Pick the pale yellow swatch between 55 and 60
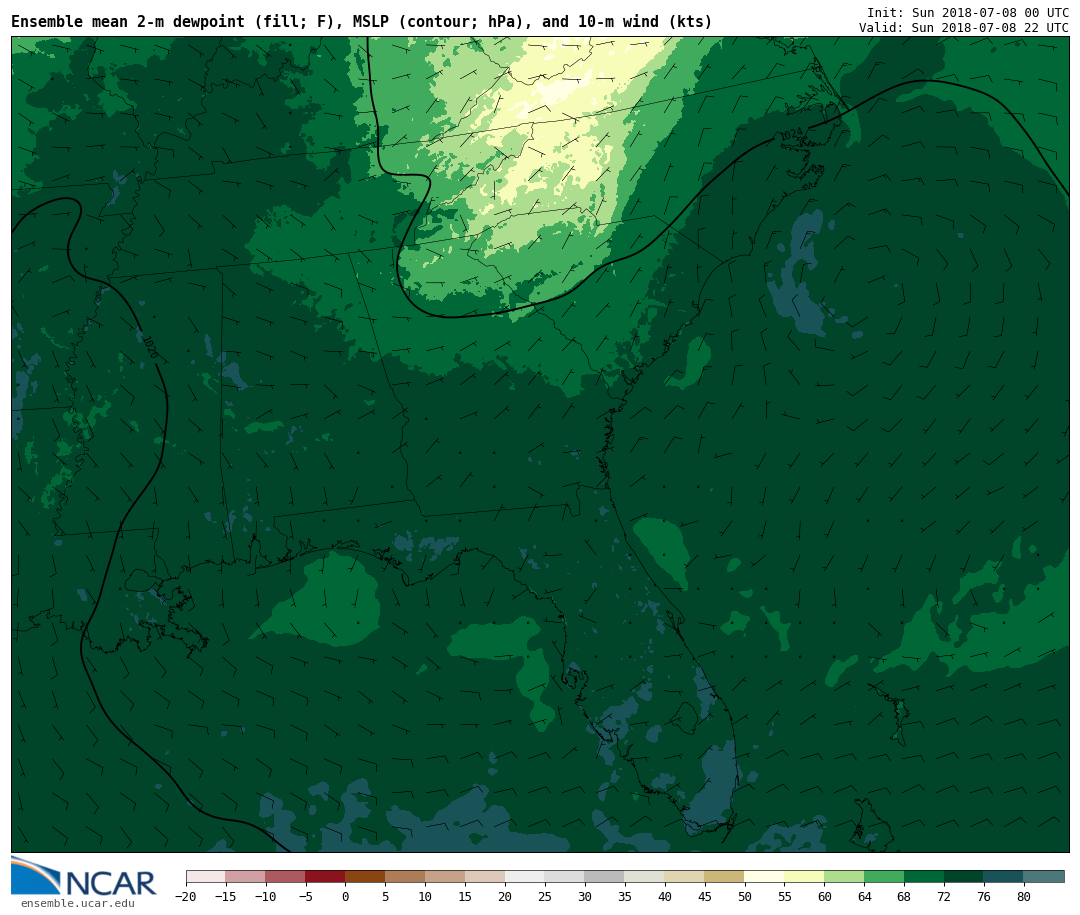The width and height of the screenshot is (1080, 915). click(804, 876)
